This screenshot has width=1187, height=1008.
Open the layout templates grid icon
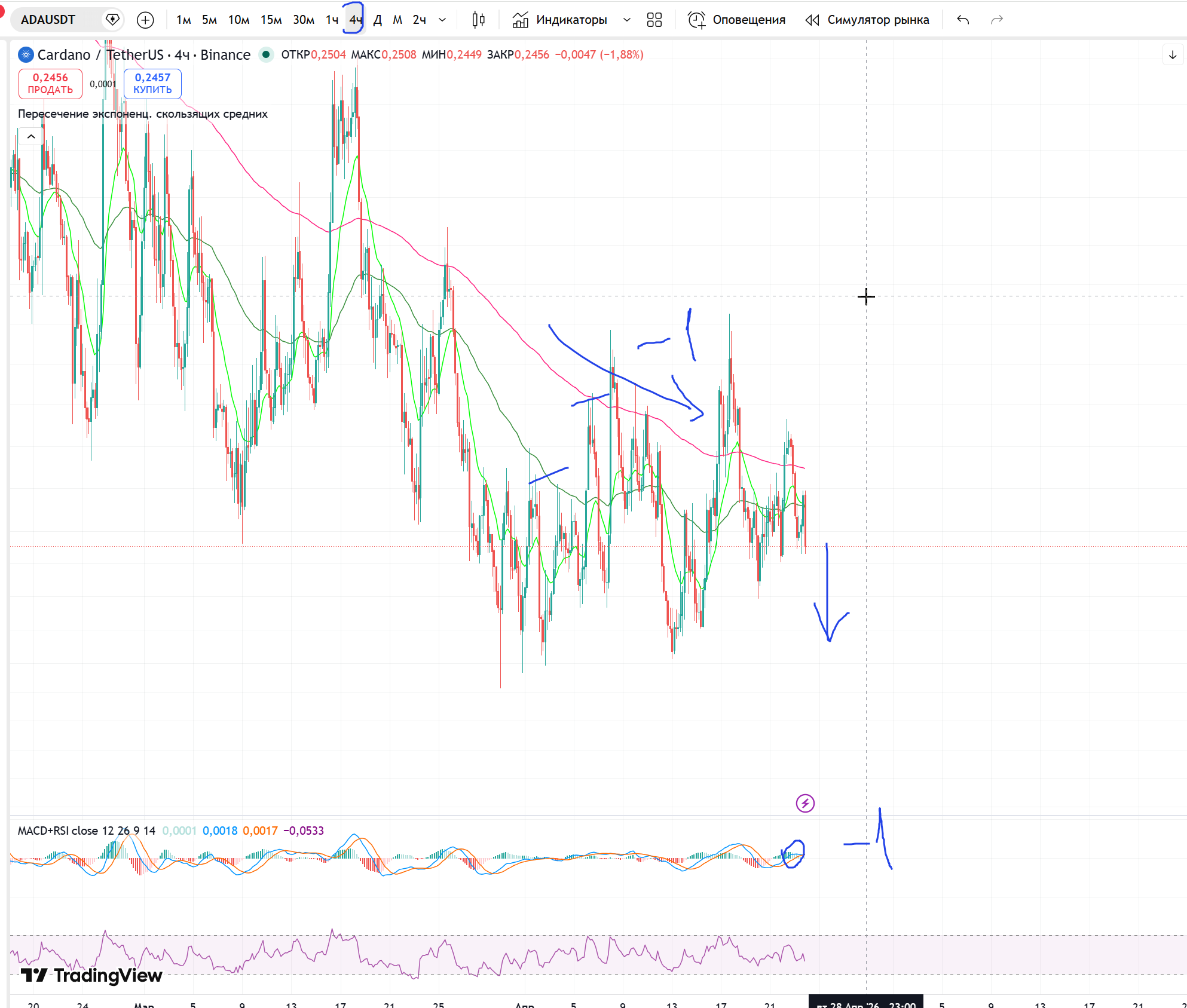pos(654,20)
